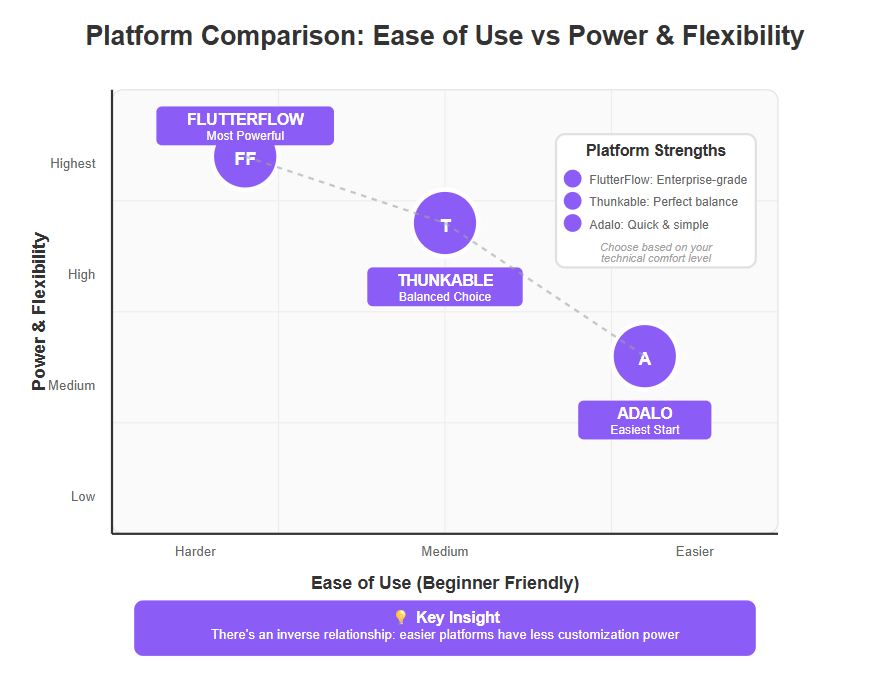Click the Ease of Use axis title
The width and height of the screenshot is (881, 684).
(445, 583)
